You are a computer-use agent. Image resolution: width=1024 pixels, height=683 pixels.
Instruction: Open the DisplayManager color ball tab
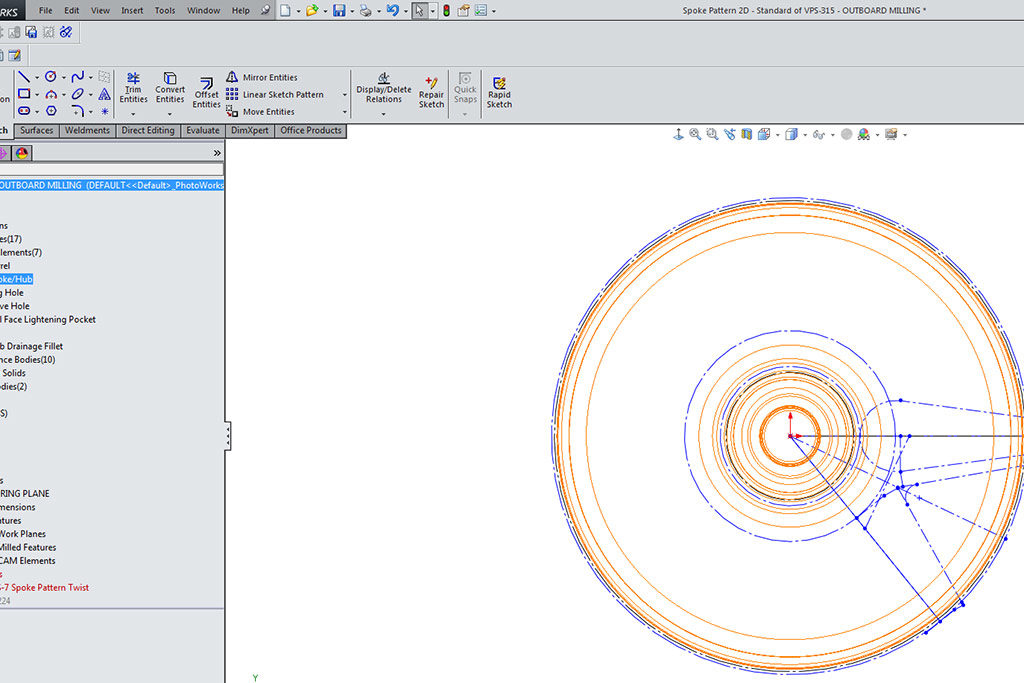pyautogui.click(x=22, y=153)
